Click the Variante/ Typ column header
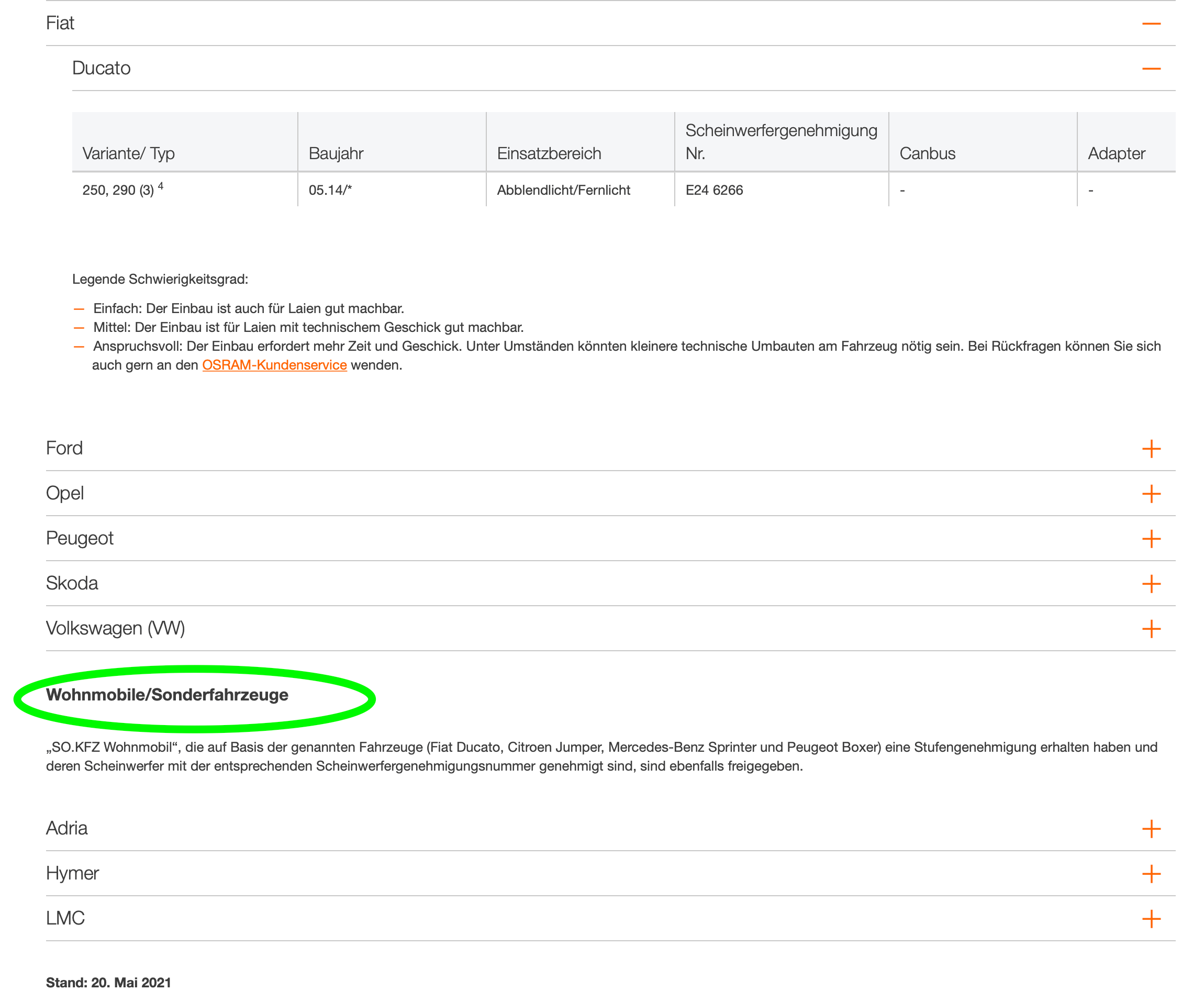The image size is (1204, 1002). (128, 153)
